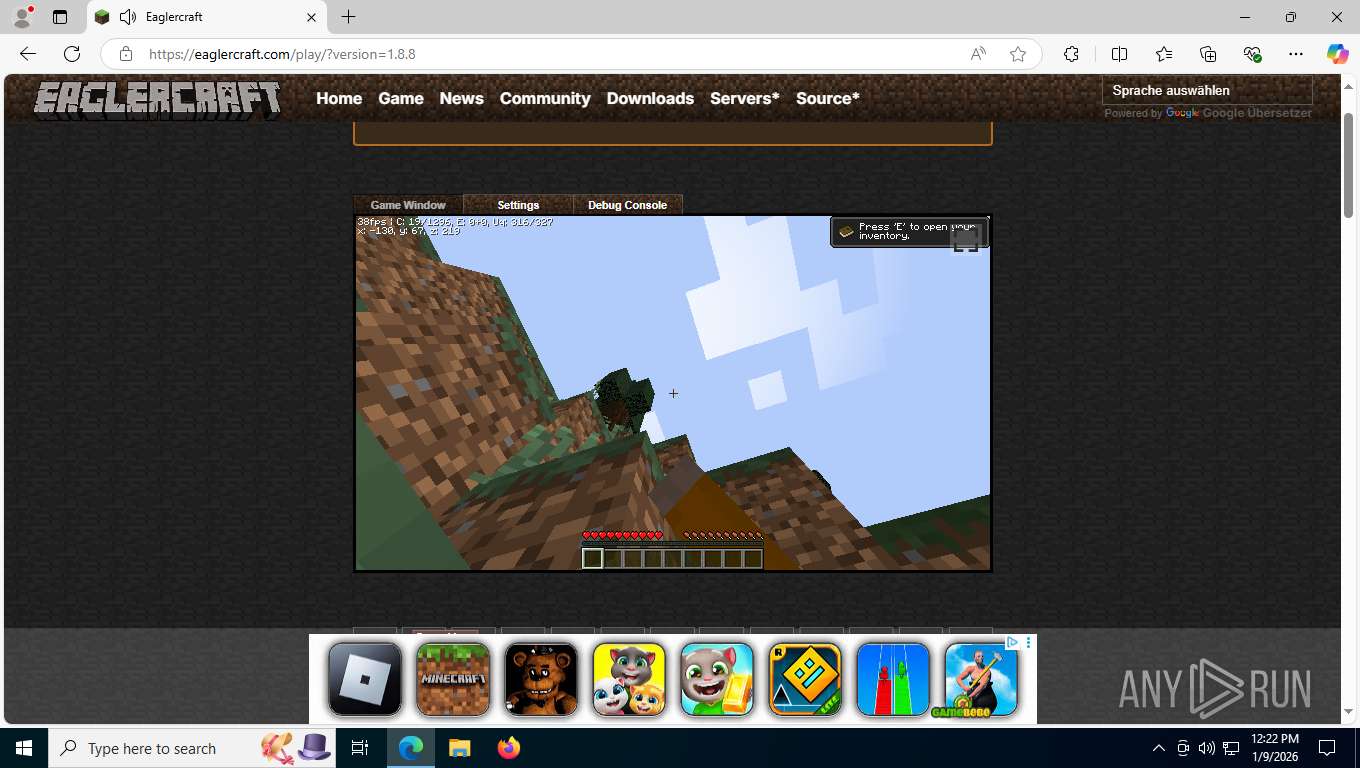The image size is (1360, 768).
Task: Open a new browser tab
Action: click(348, 17)
